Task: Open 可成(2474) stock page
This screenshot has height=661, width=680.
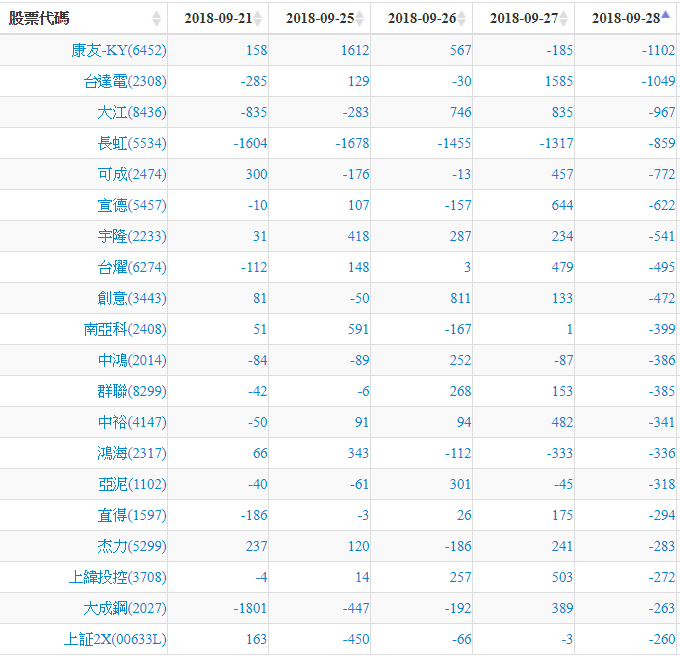Action: [x=132, y=175]
